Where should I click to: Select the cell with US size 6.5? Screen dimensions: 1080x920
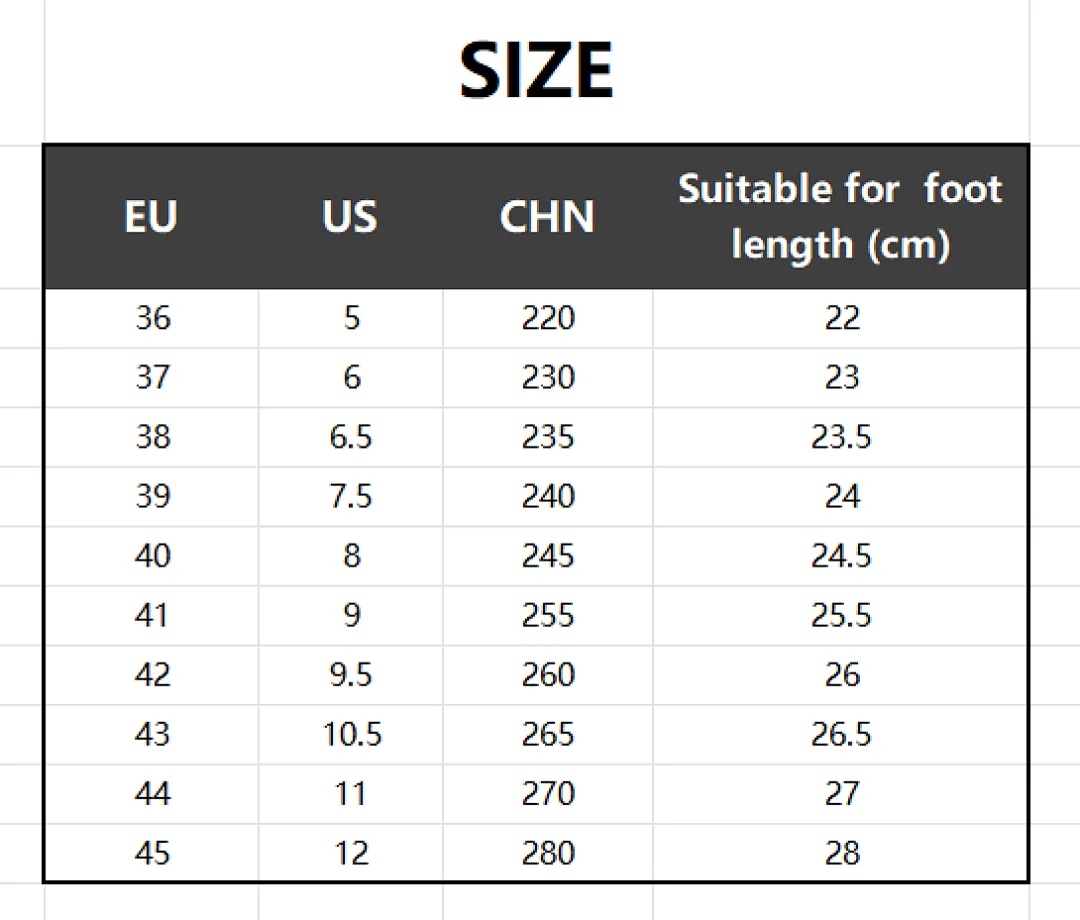coord(351,437)
